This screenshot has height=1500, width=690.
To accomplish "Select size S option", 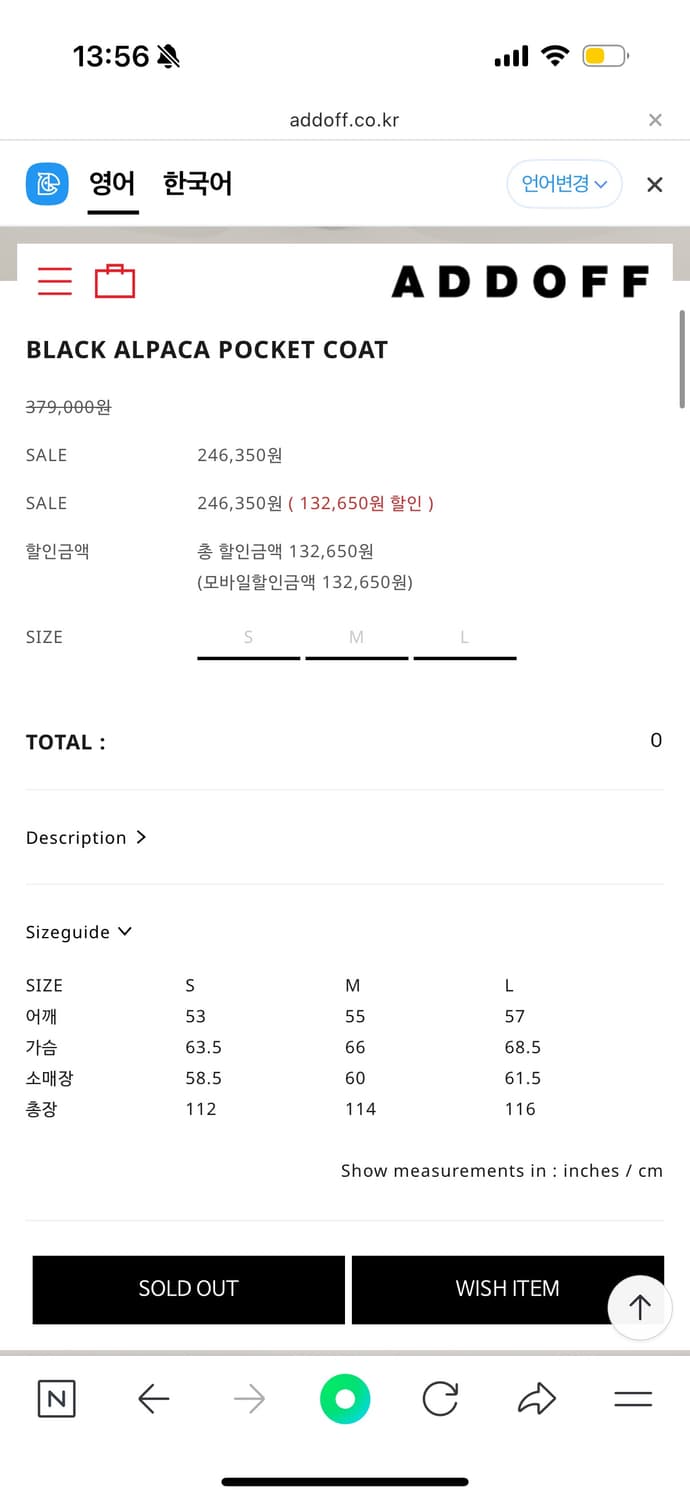I will pos(249,638).
